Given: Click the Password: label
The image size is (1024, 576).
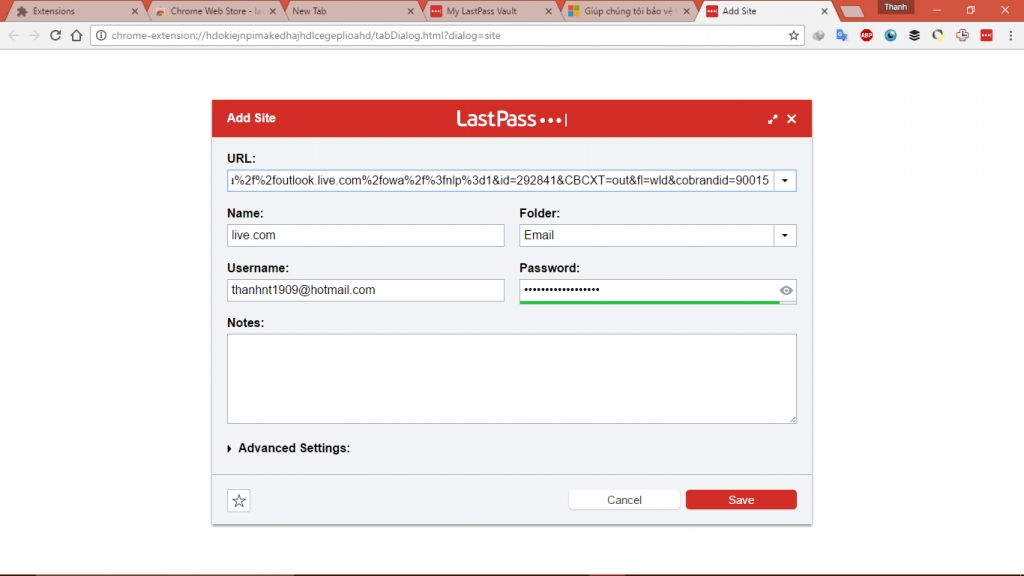Looking at the screenshot, I should (x=549, y=268).
